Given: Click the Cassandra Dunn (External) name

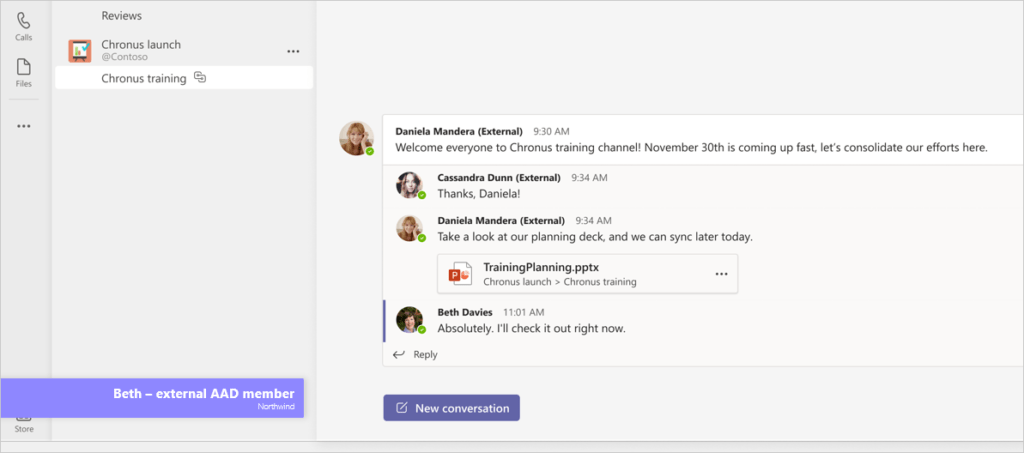Looking at the screenshot, I should (499, 177).
